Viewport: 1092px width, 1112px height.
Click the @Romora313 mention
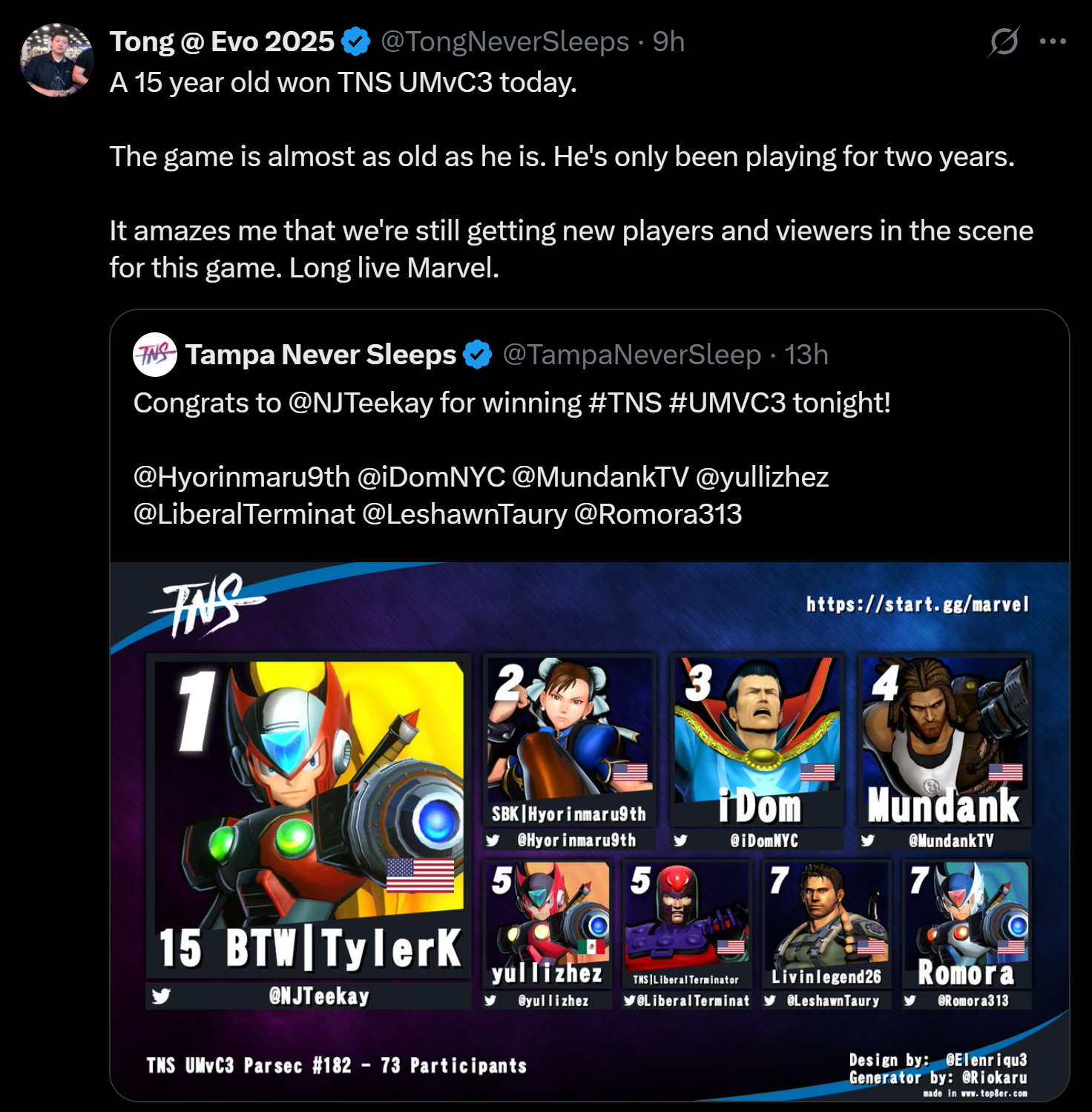[658, 514]
